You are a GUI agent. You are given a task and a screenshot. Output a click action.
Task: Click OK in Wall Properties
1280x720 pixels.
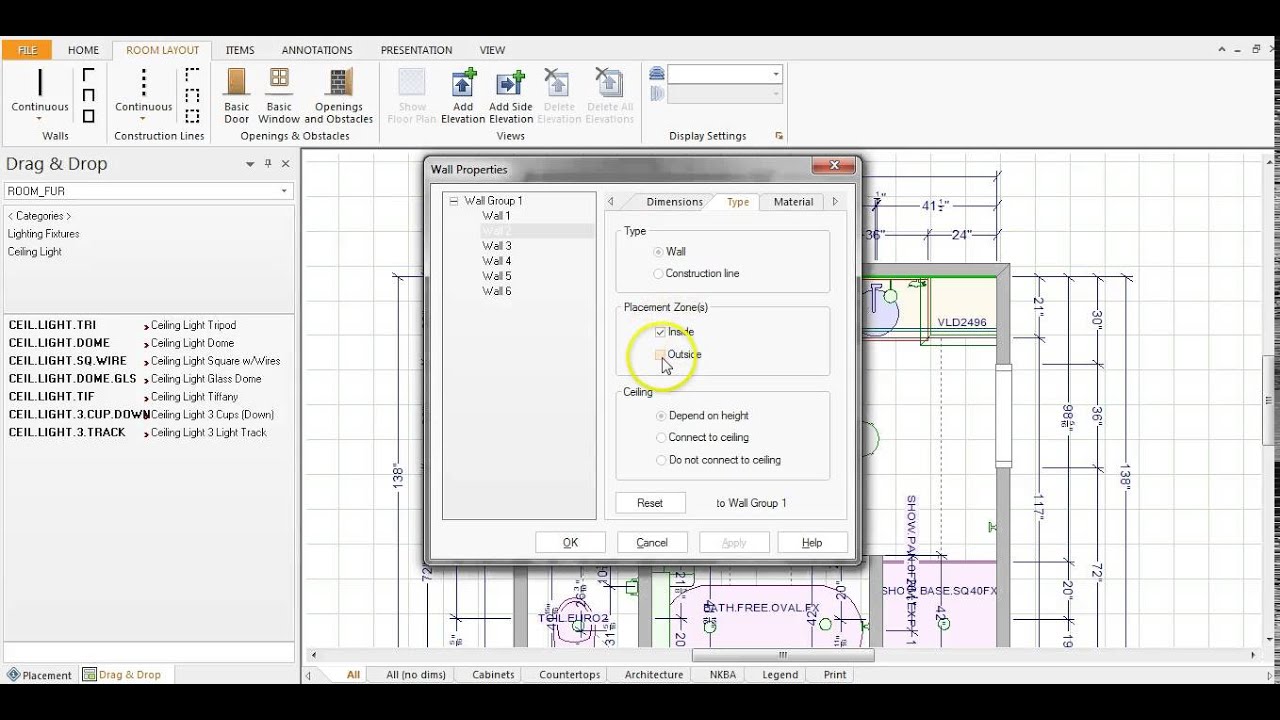coord(570,543)
